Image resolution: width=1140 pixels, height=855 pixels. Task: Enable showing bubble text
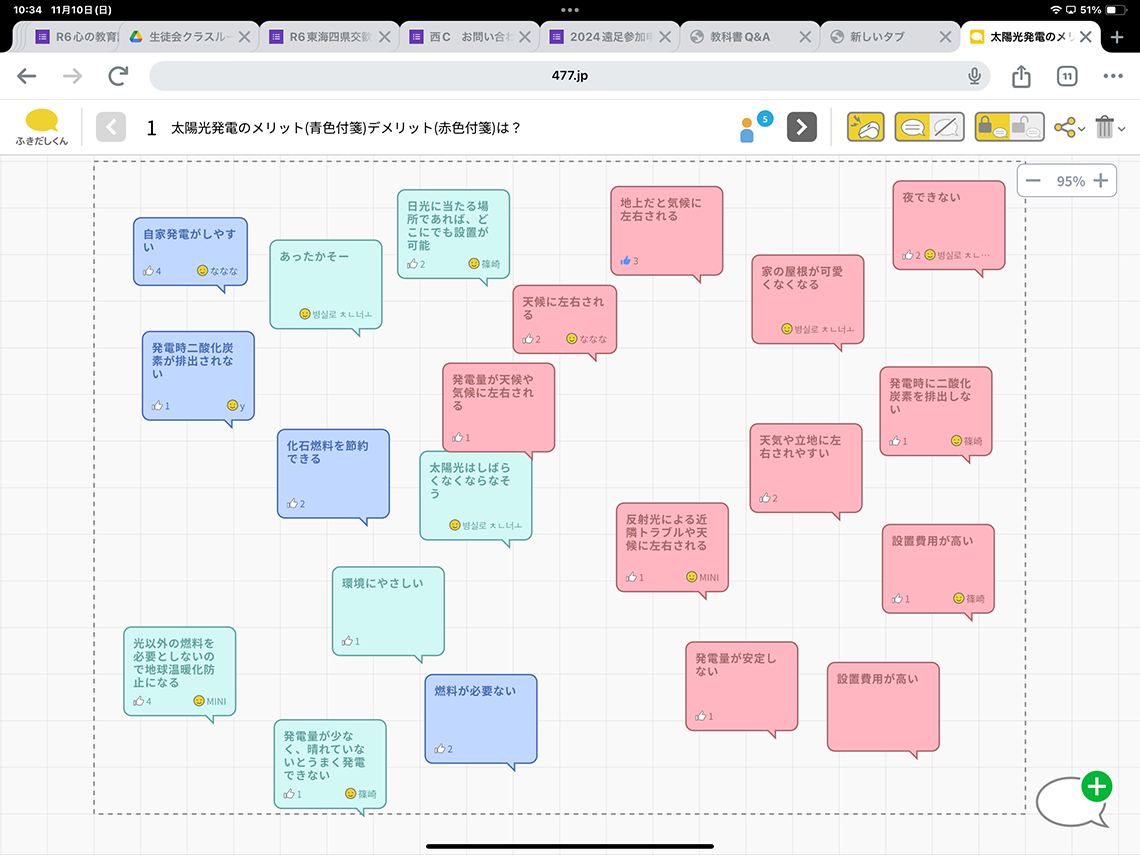pyautogui.click(x=912, y=127)
